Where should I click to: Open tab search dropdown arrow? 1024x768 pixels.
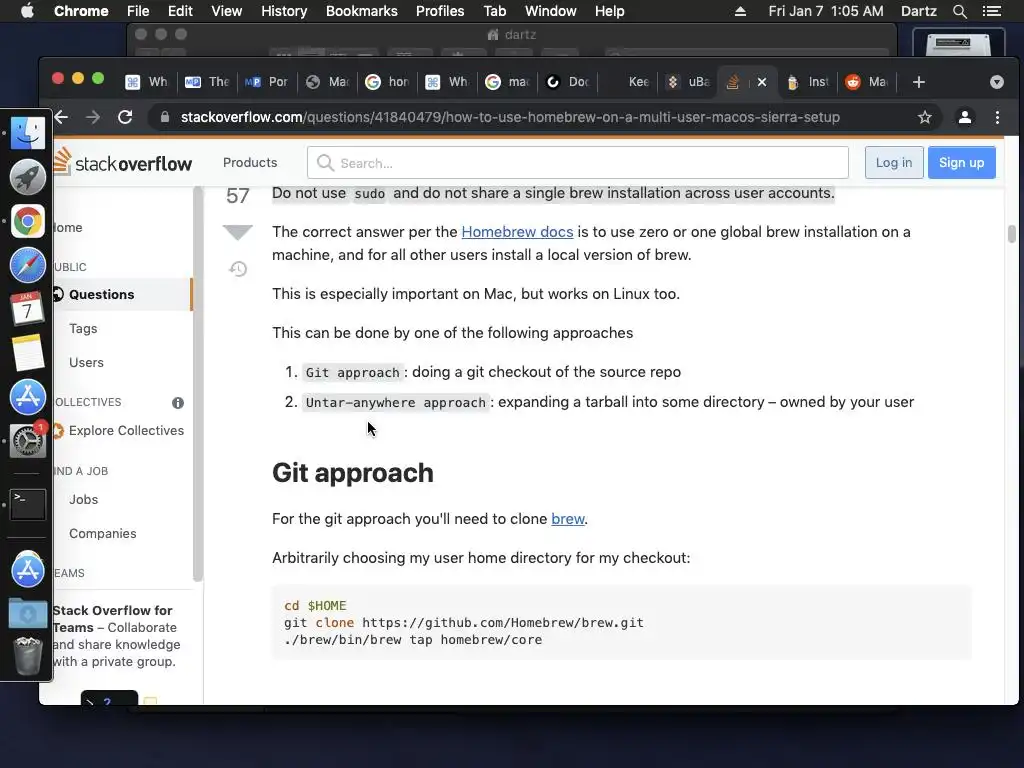[x=997, y=82]
